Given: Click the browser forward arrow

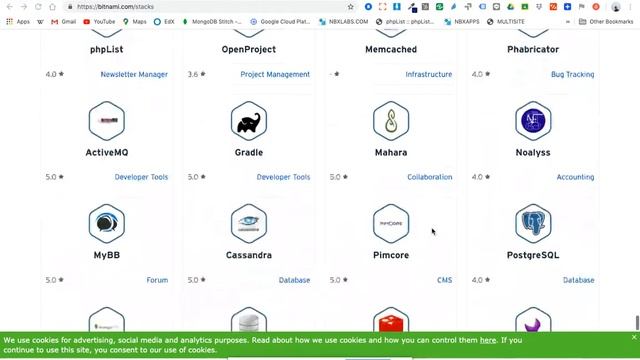Looking at the screenshot, I should [x=24, y=7].
